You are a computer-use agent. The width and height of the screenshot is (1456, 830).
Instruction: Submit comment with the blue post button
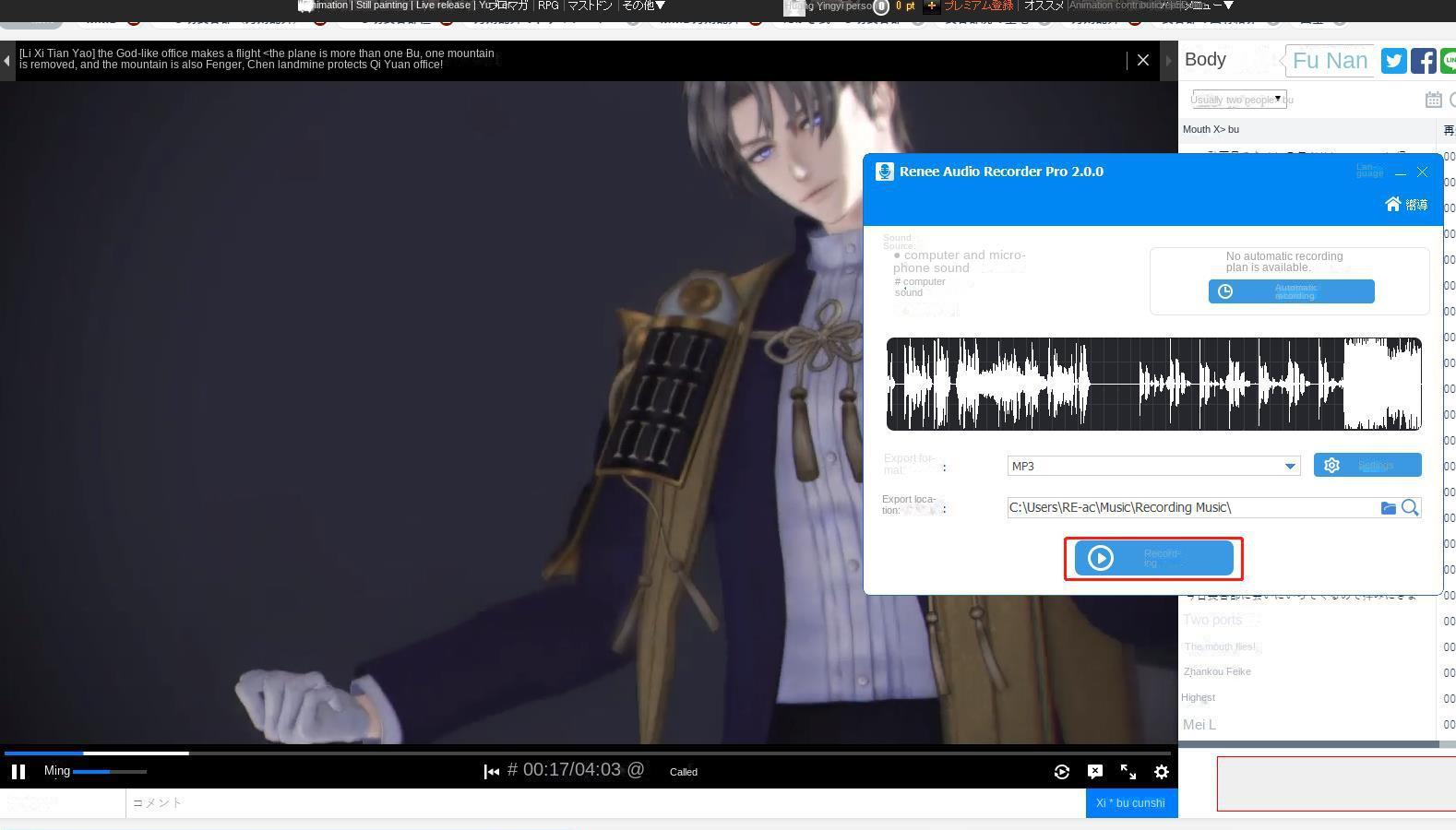[x=1131, y=803]
